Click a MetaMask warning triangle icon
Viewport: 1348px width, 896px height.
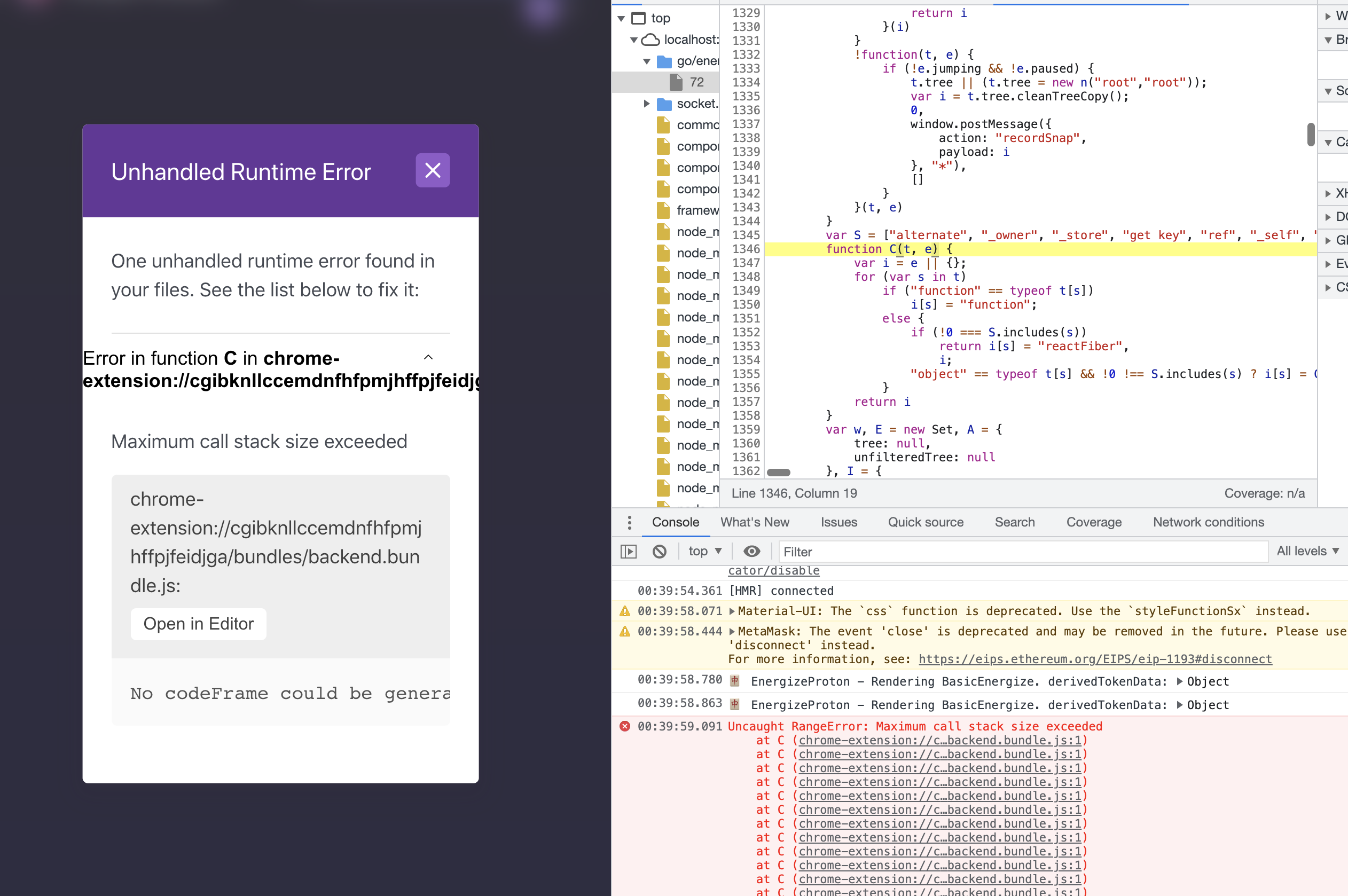point(624,633)
